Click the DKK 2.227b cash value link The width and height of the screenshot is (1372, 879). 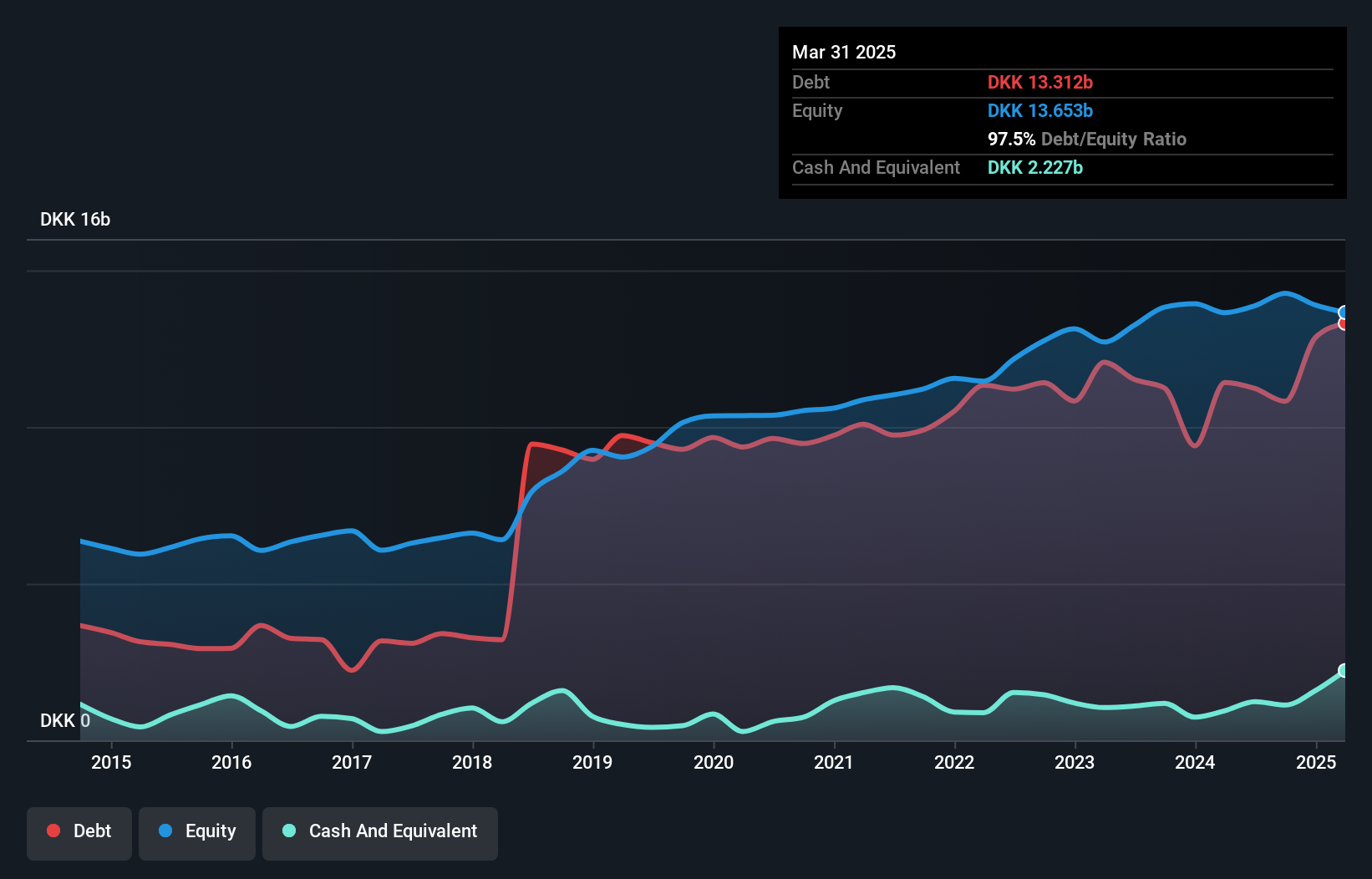[1035, 167]
